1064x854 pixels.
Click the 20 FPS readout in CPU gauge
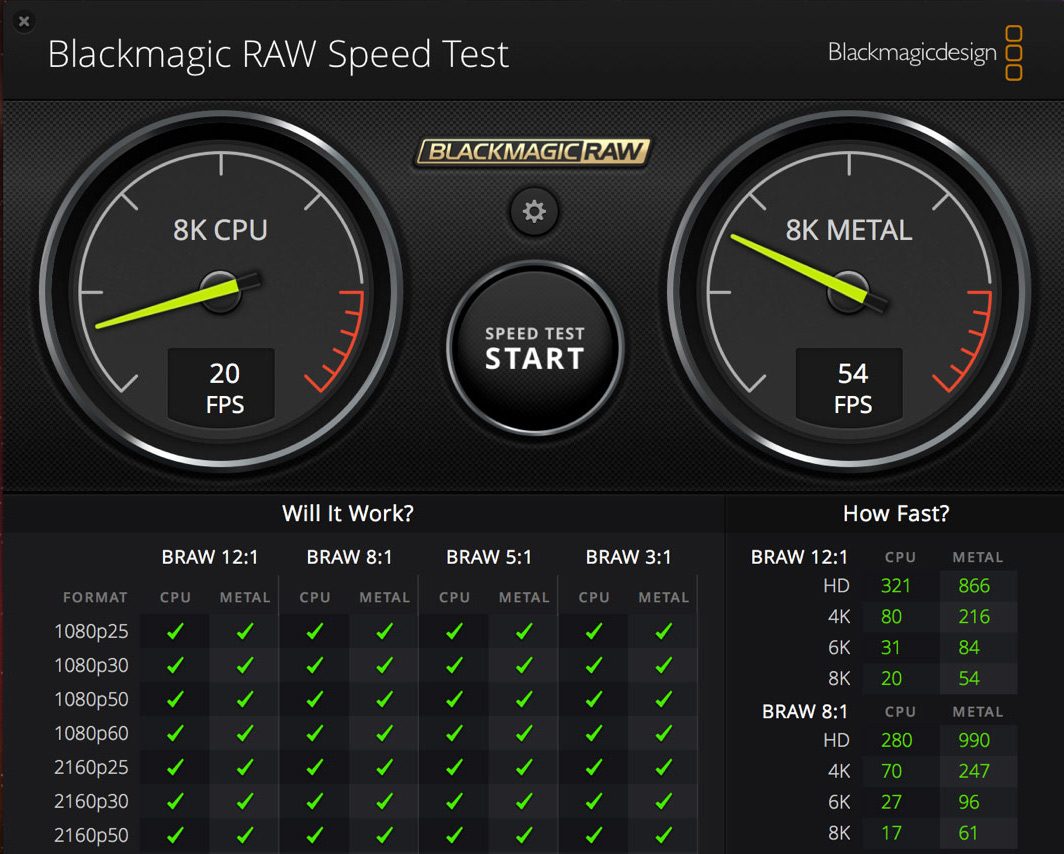(x=222, y=387)
